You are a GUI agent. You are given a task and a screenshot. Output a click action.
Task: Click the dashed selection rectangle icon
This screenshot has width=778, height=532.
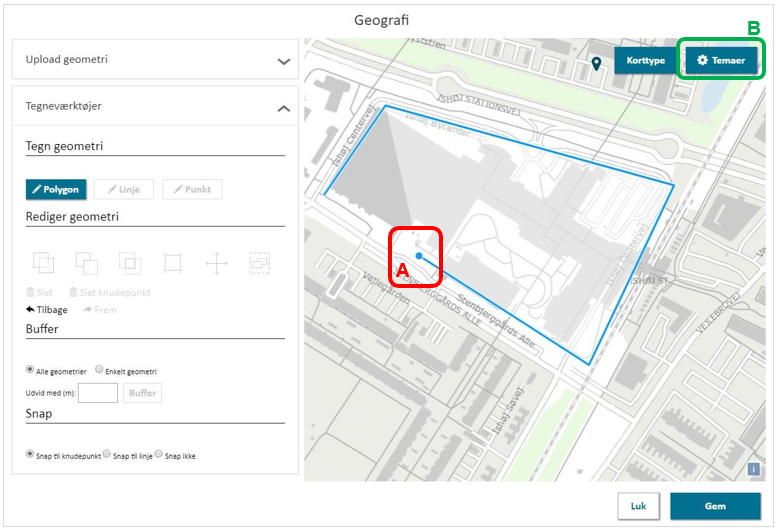pos(259,263)
